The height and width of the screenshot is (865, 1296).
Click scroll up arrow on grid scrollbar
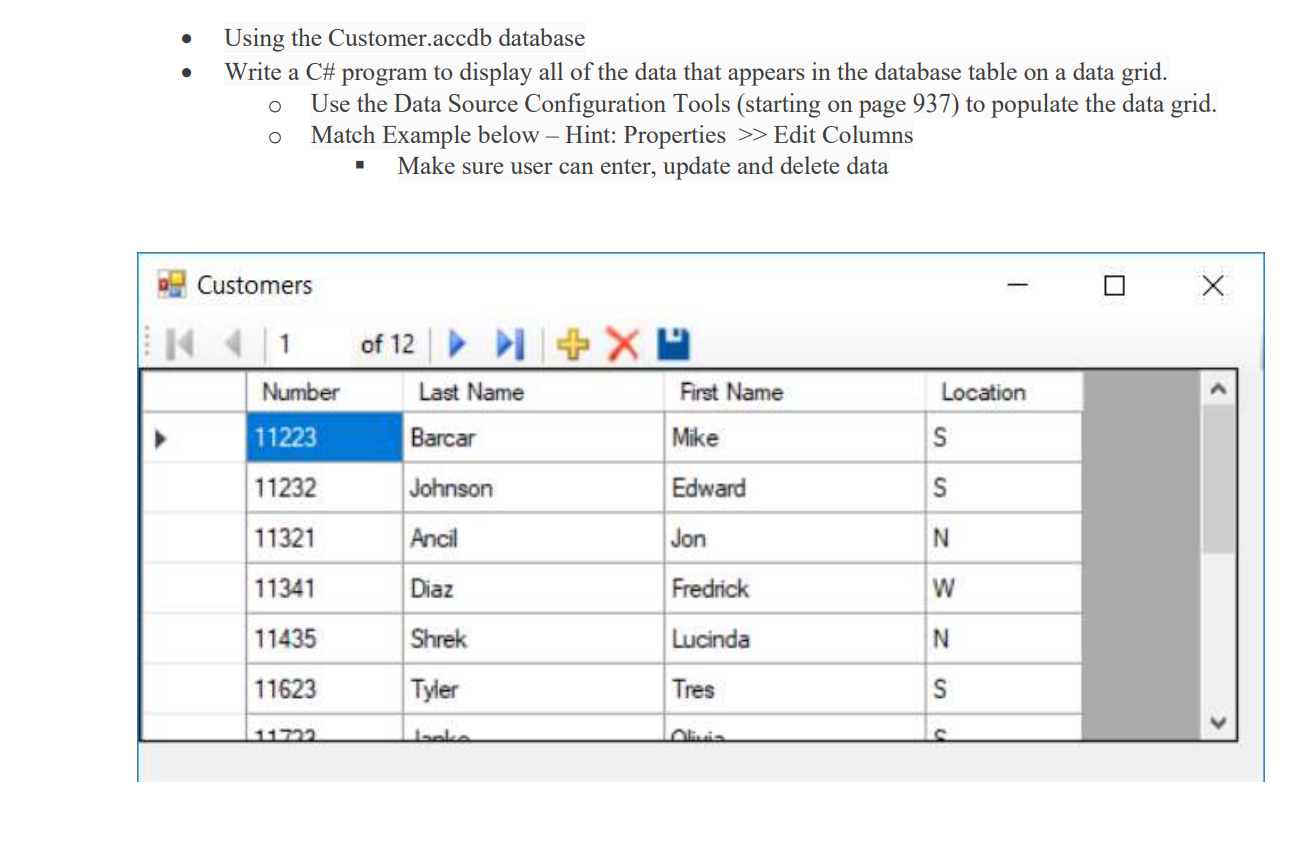(1217, 389)
